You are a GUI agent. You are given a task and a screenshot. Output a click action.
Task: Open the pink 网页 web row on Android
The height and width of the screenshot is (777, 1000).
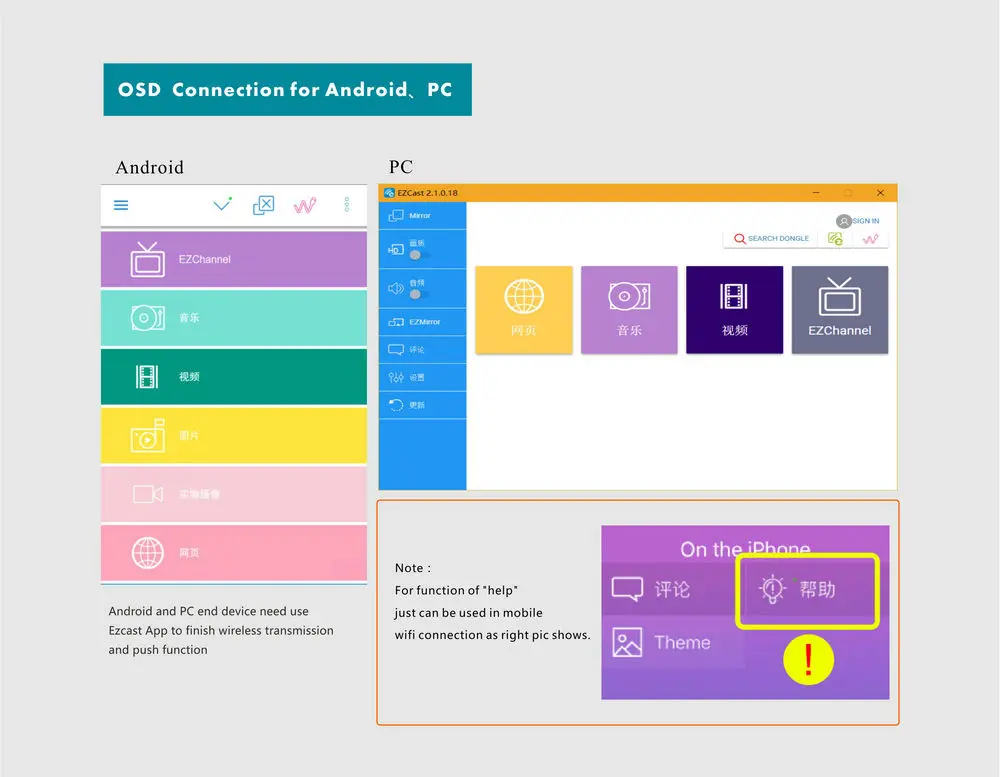click(x=234, y=552)
